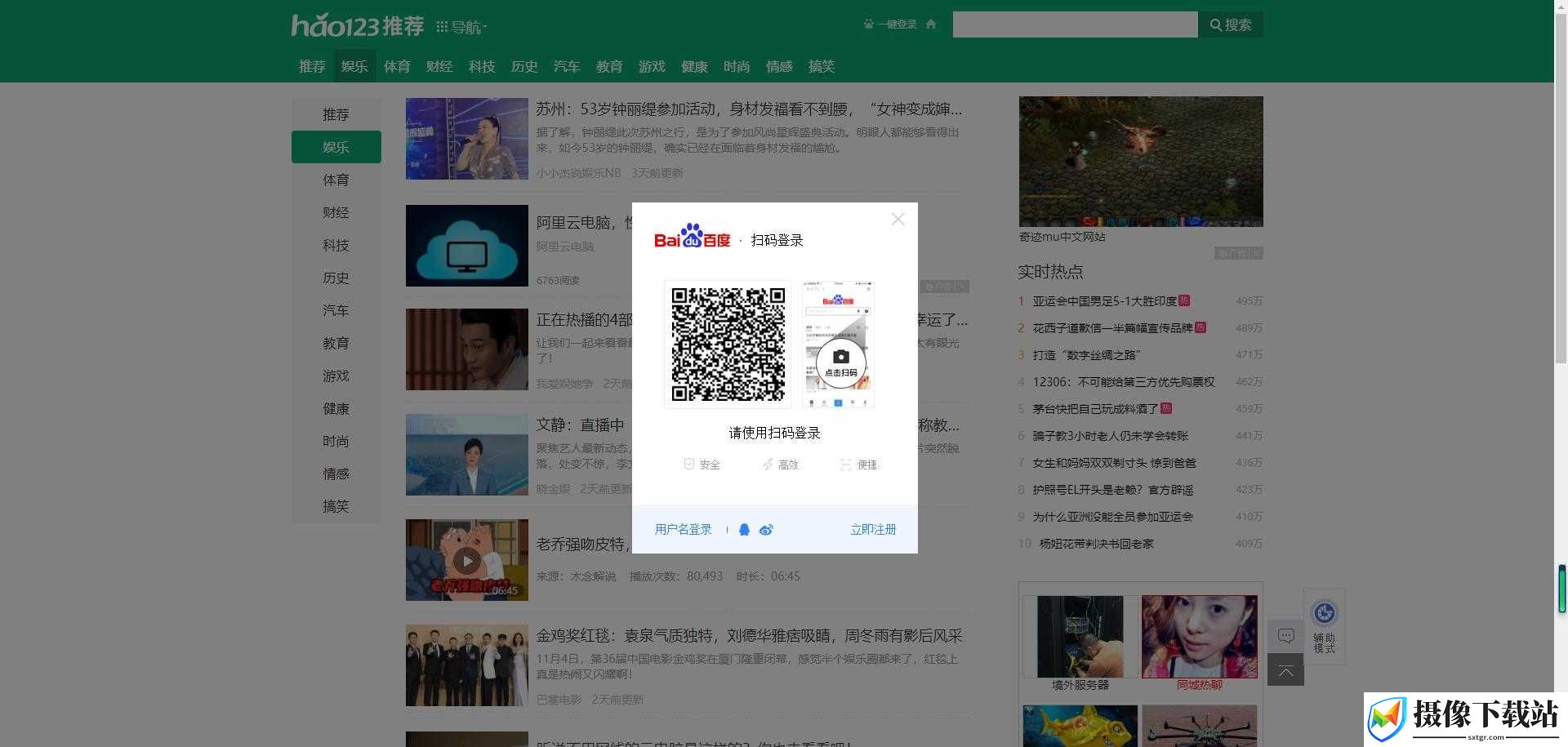Open 汽车 tab in top navigation
The image size is (1568, 747).
click(x=567, y=66)
